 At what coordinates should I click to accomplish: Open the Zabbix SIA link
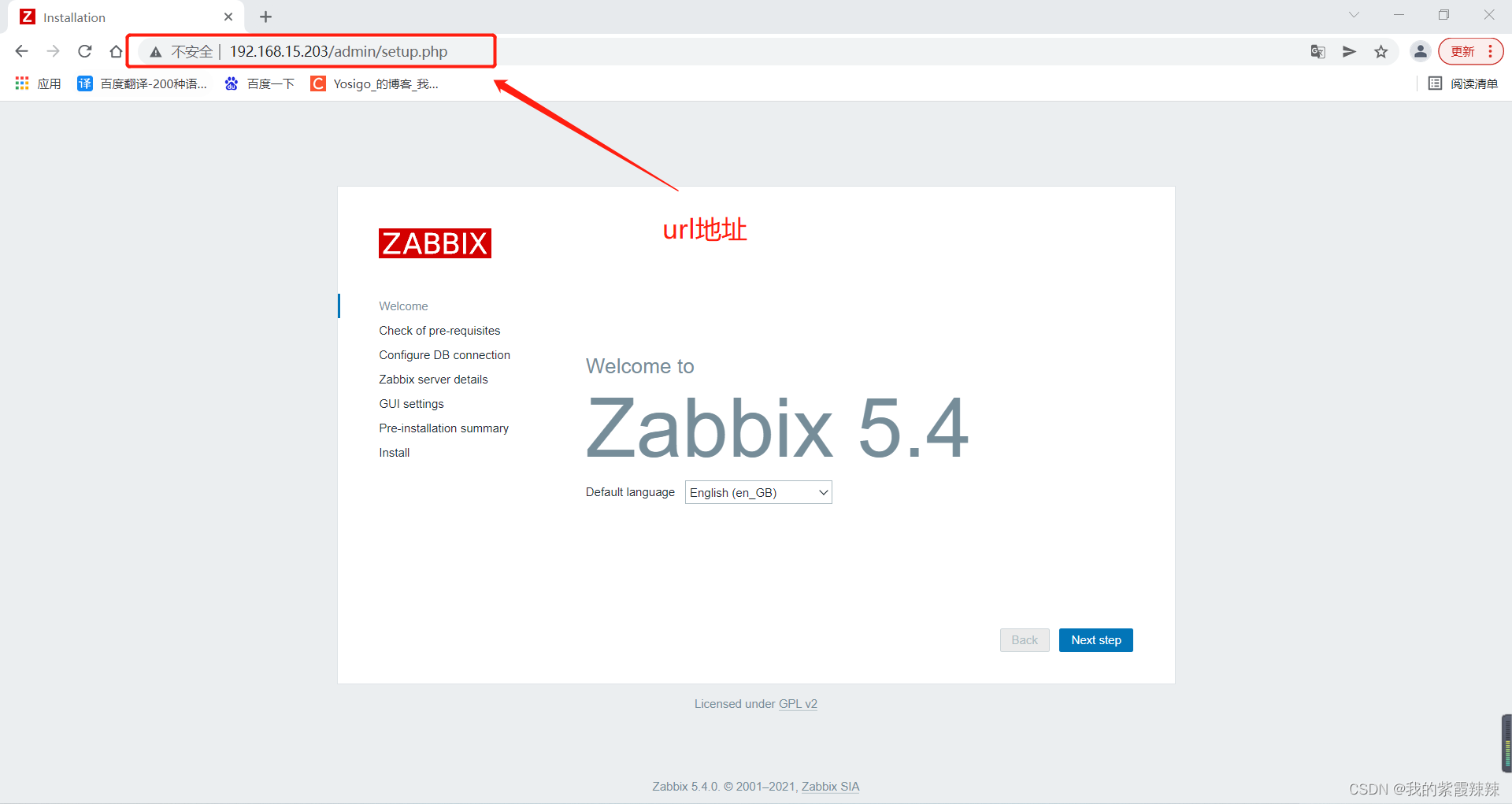click(830, 787)
